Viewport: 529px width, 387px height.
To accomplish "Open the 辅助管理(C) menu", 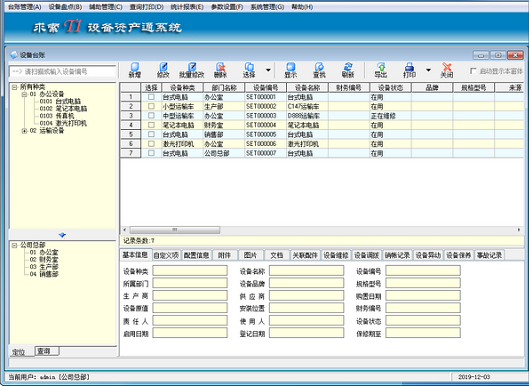I will (x=106, y=7).
